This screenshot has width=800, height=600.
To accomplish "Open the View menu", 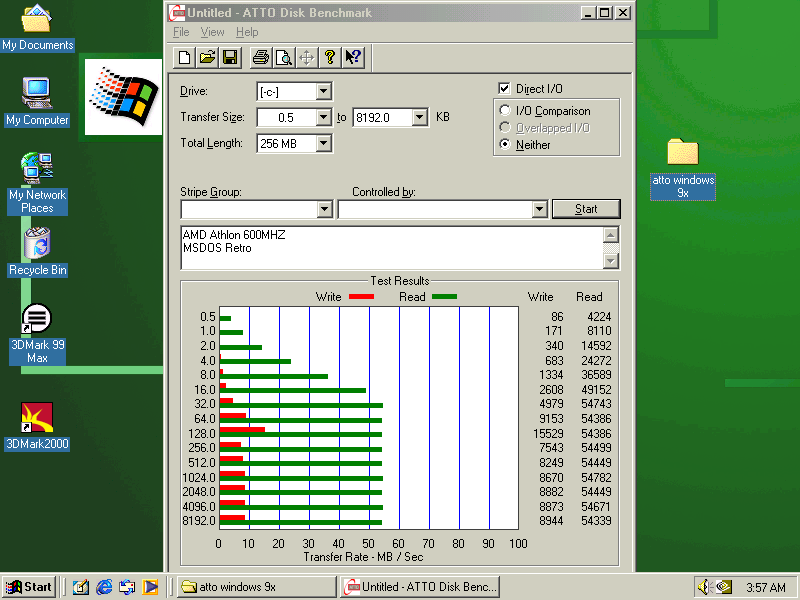I will pos(212,32).
